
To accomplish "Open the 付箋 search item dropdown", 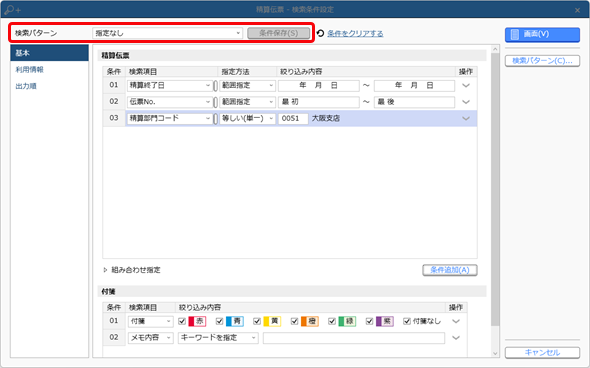I will click(x=150, y=321).
